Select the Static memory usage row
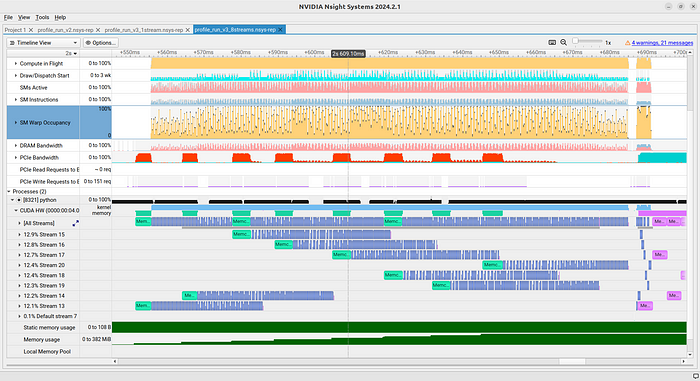This screenshot has width=700, height=381. (50, 327)
